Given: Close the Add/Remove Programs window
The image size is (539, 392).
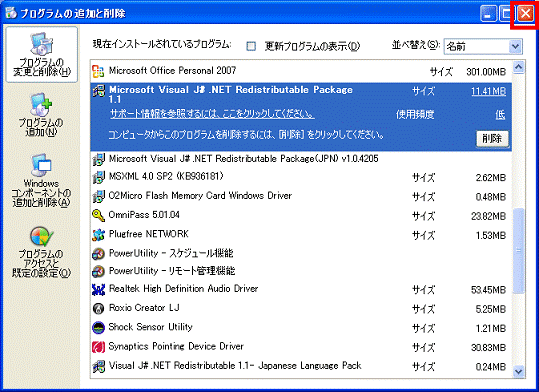Looking at the screenshot, I should pos(525,14).
